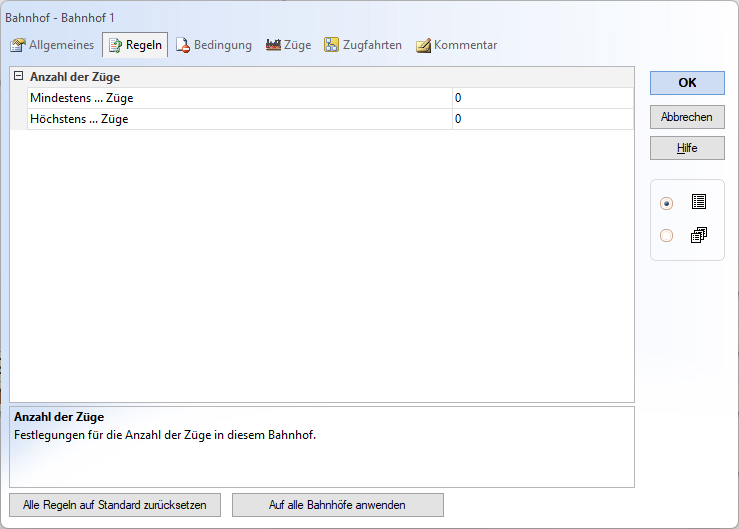Collapse the Anzahl der Züge group

(x=18, y=76)
